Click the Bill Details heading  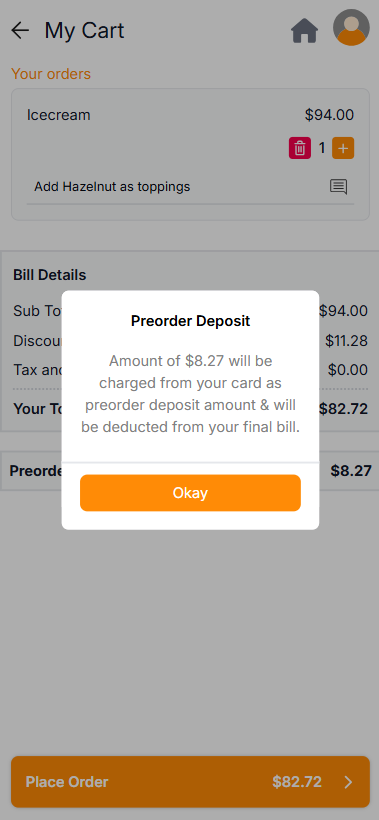pyautogui.click(x=50, y=275)
